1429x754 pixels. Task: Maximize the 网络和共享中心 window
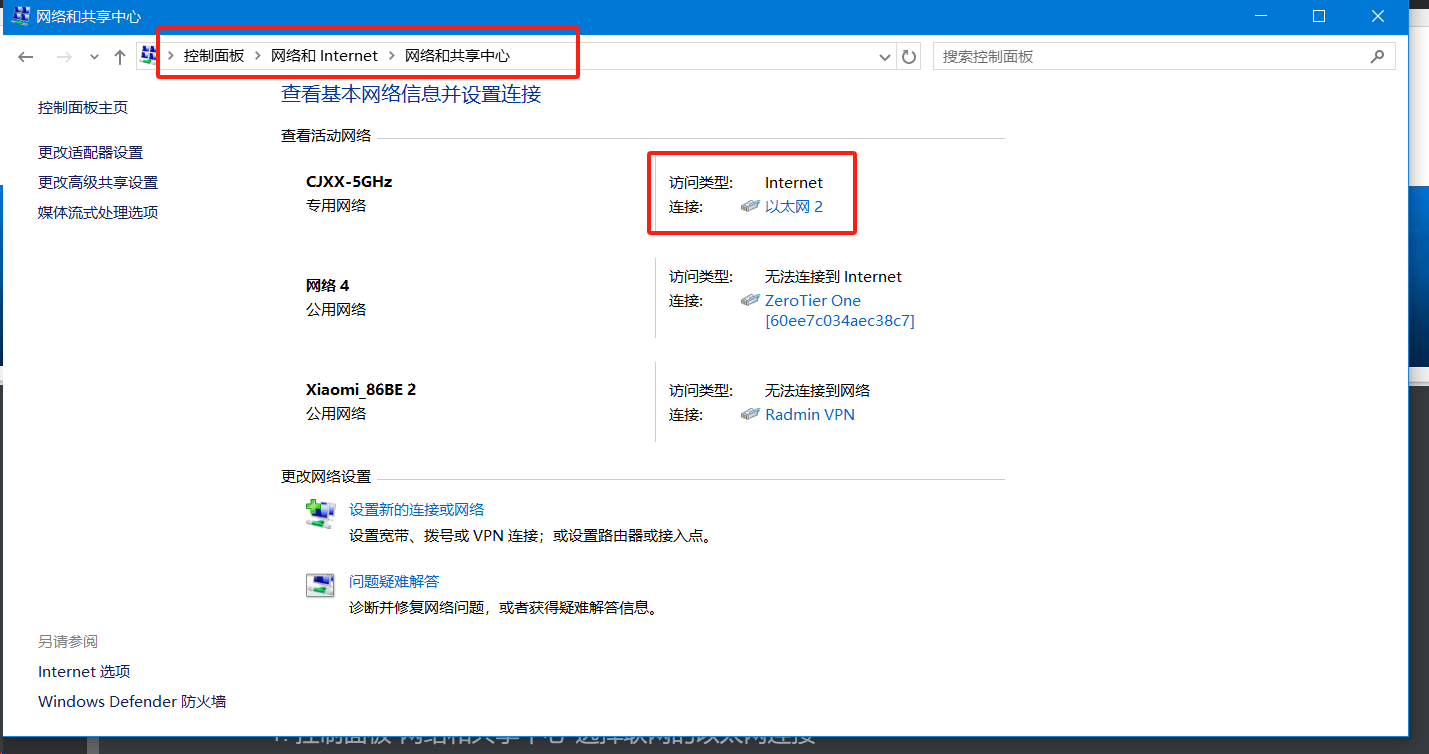tap(1319, 16)
